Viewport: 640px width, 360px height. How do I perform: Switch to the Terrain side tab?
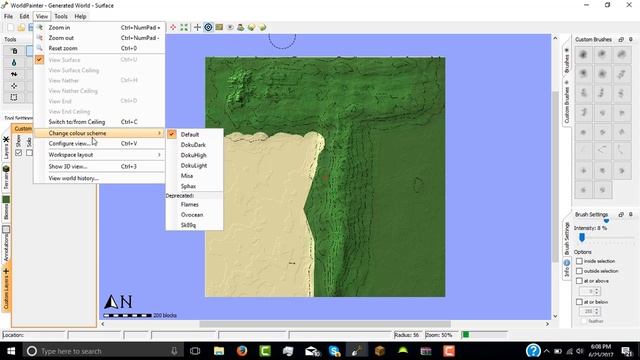(6, 177)
